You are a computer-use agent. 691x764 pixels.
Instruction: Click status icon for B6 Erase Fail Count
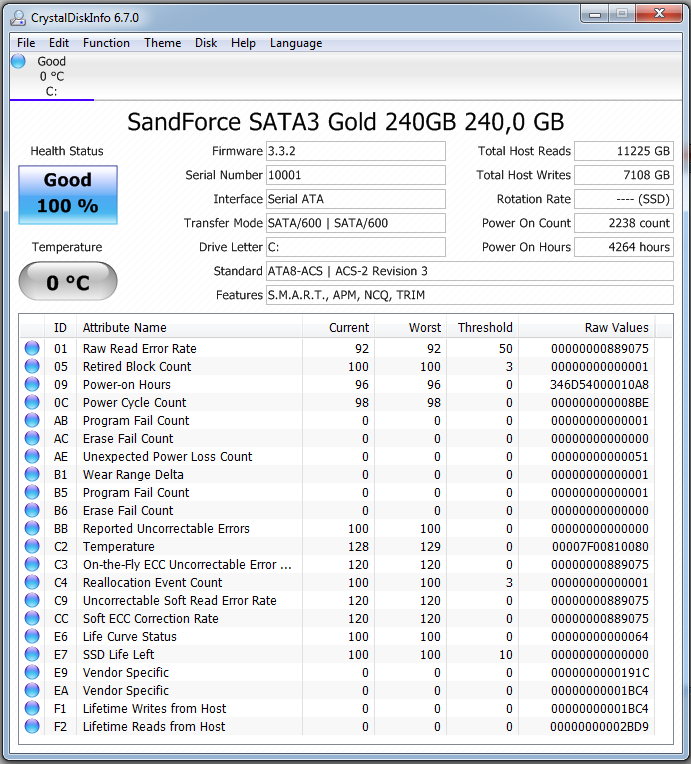pos(32,511)
